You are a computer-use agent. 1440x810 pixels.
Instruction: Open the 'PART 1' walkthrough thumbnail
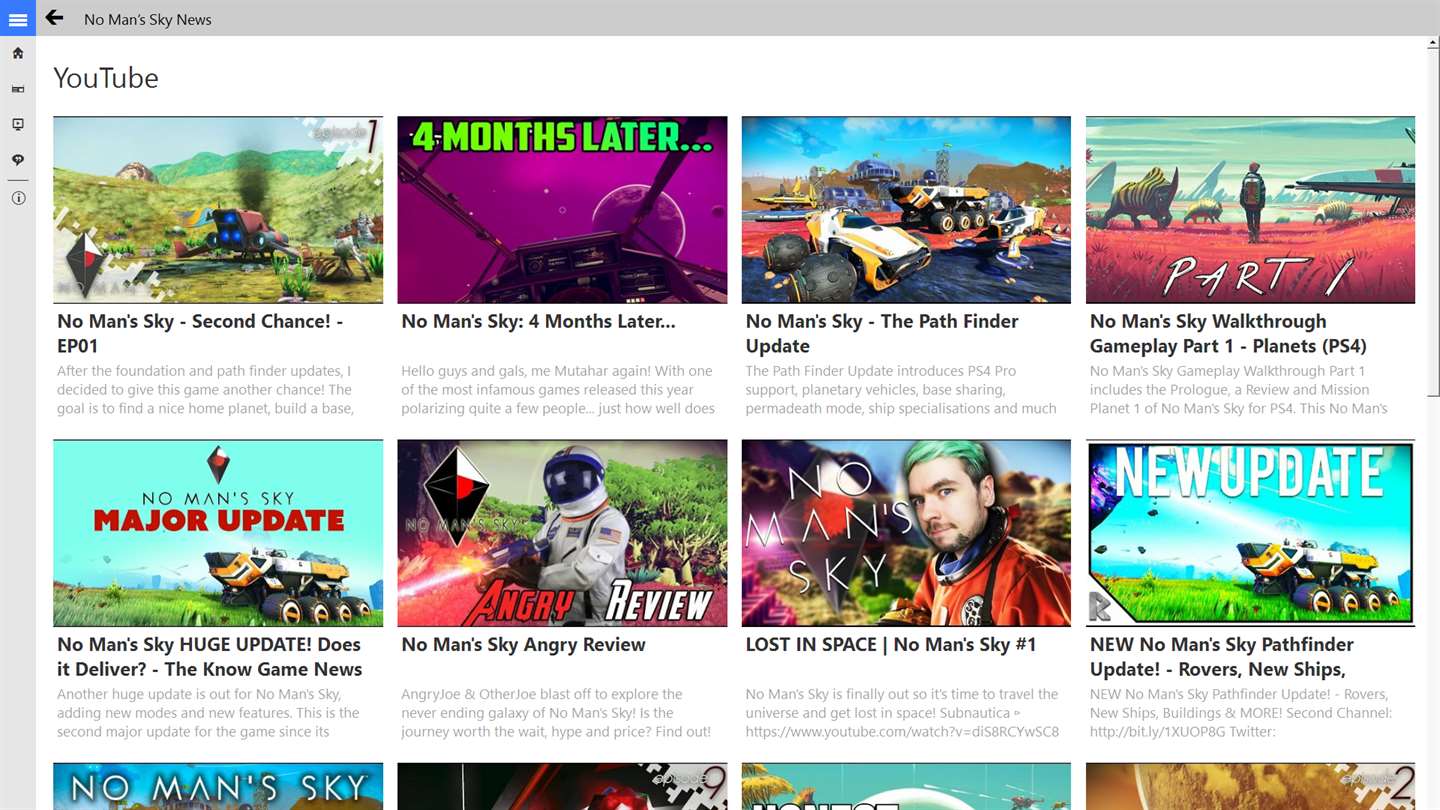[x=1250, y=210]
